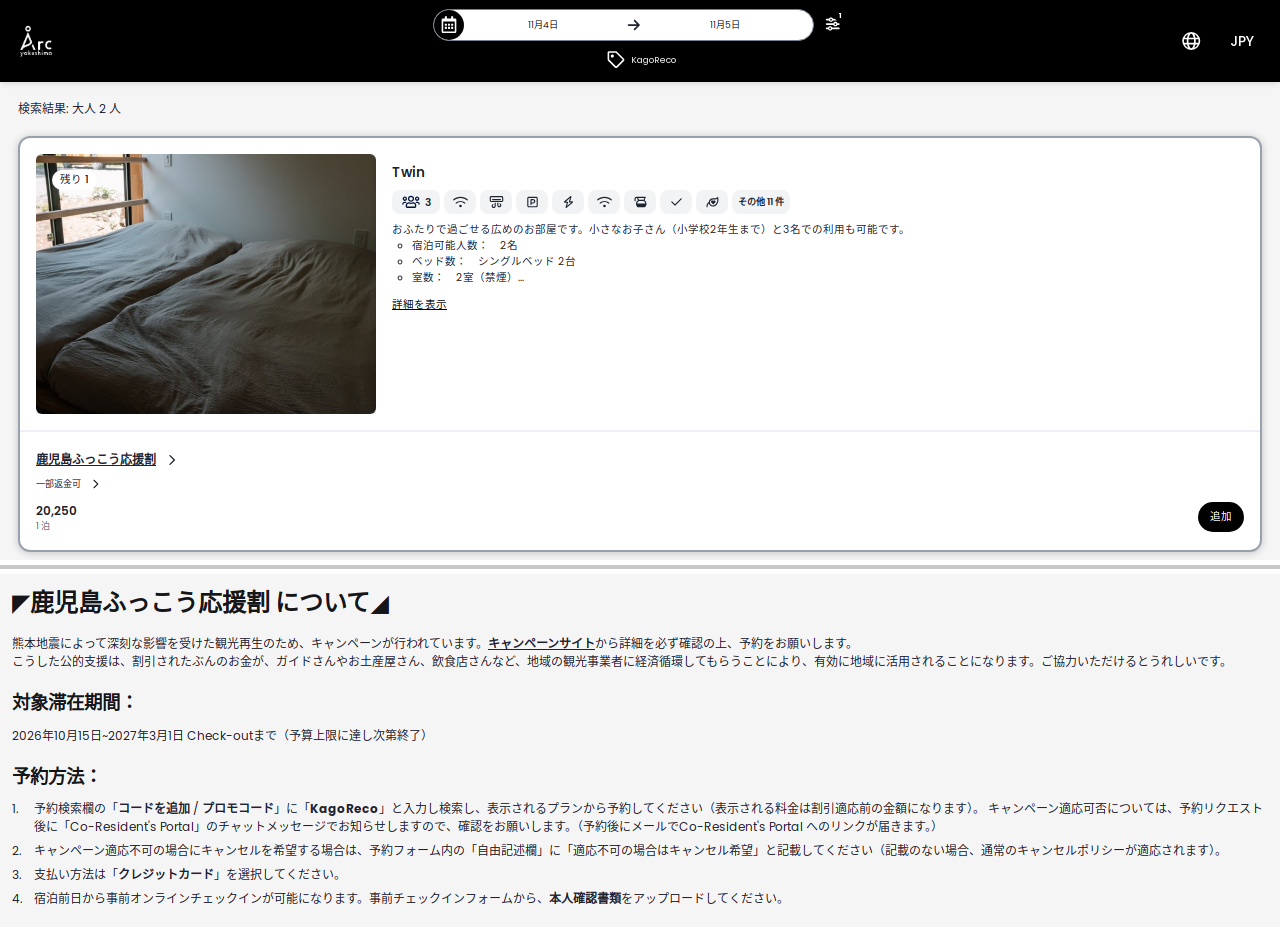
Task: Click the parking amenity icon
Action: click(532, 202)
